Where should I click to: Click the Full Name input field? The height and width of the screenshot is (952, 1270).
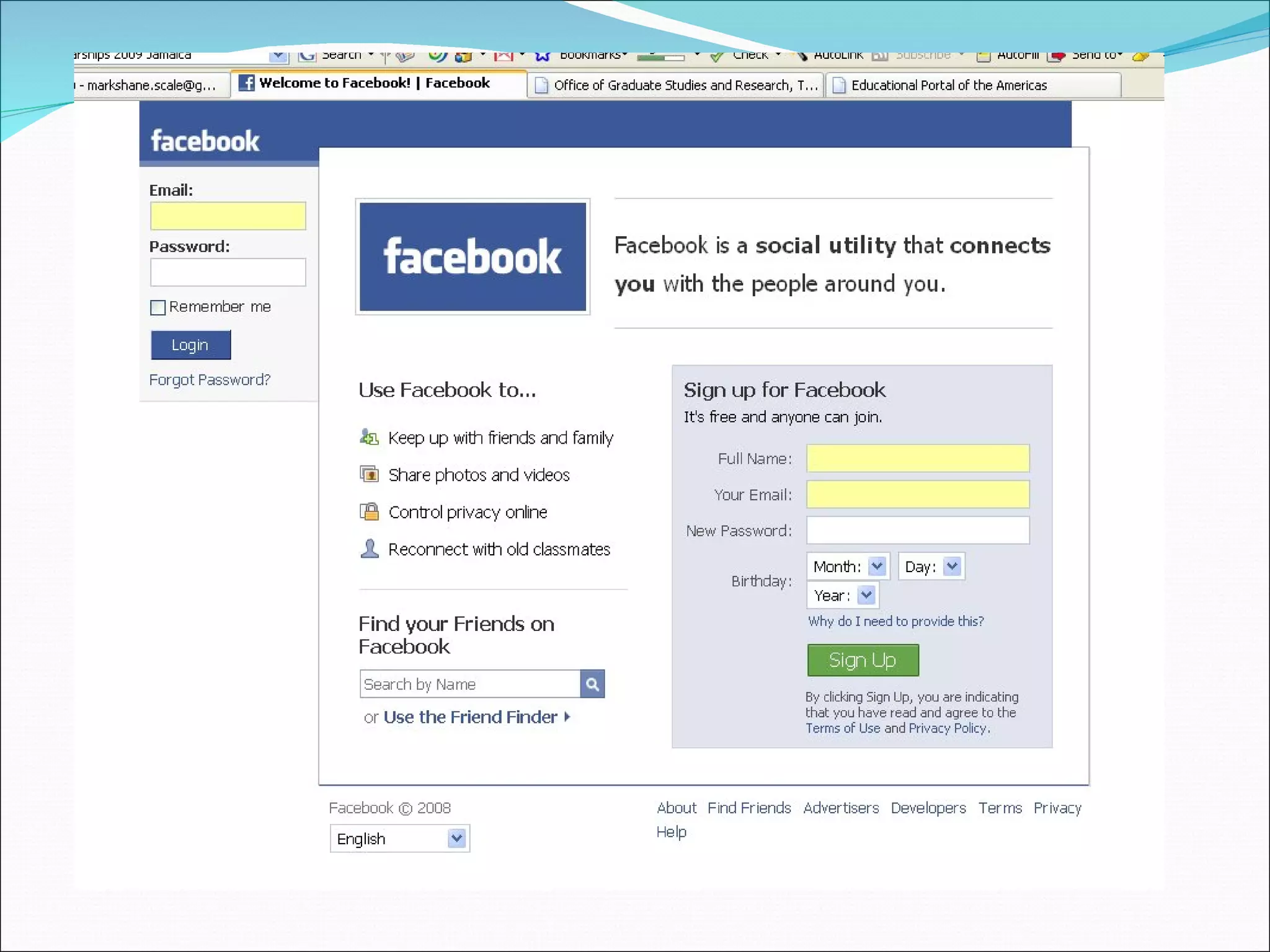pyautogui.click(x=917, y=459)
